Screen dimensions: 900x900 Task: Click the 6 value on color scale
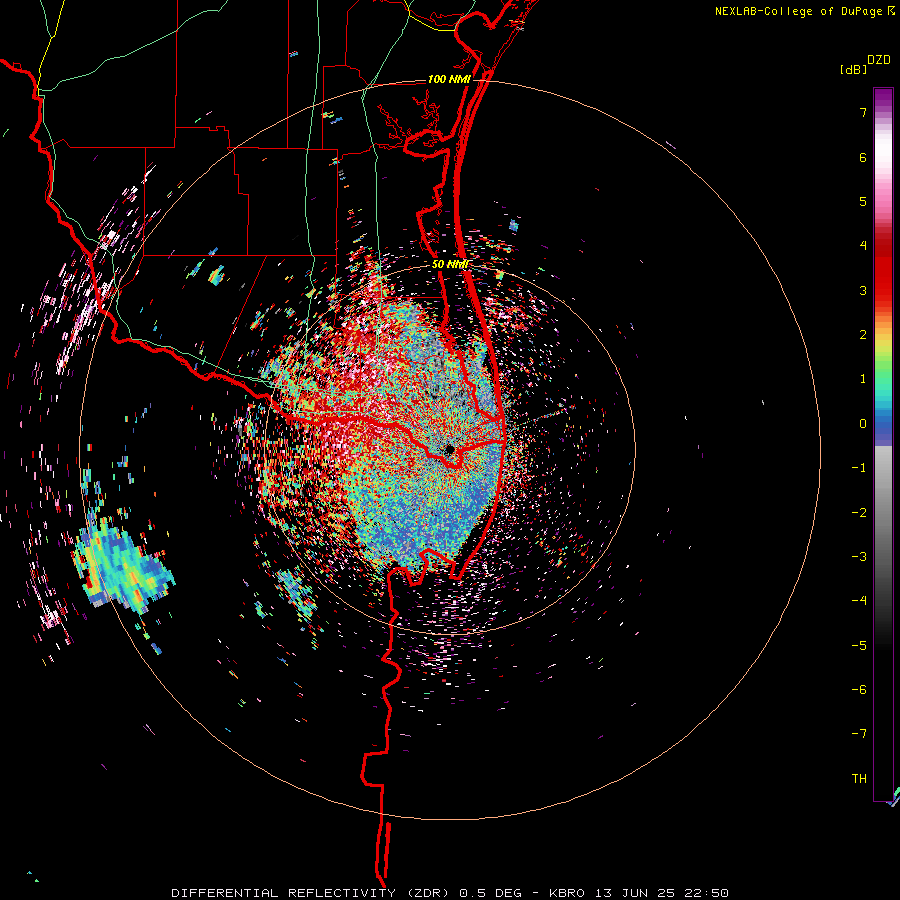(x=863, y=157)
